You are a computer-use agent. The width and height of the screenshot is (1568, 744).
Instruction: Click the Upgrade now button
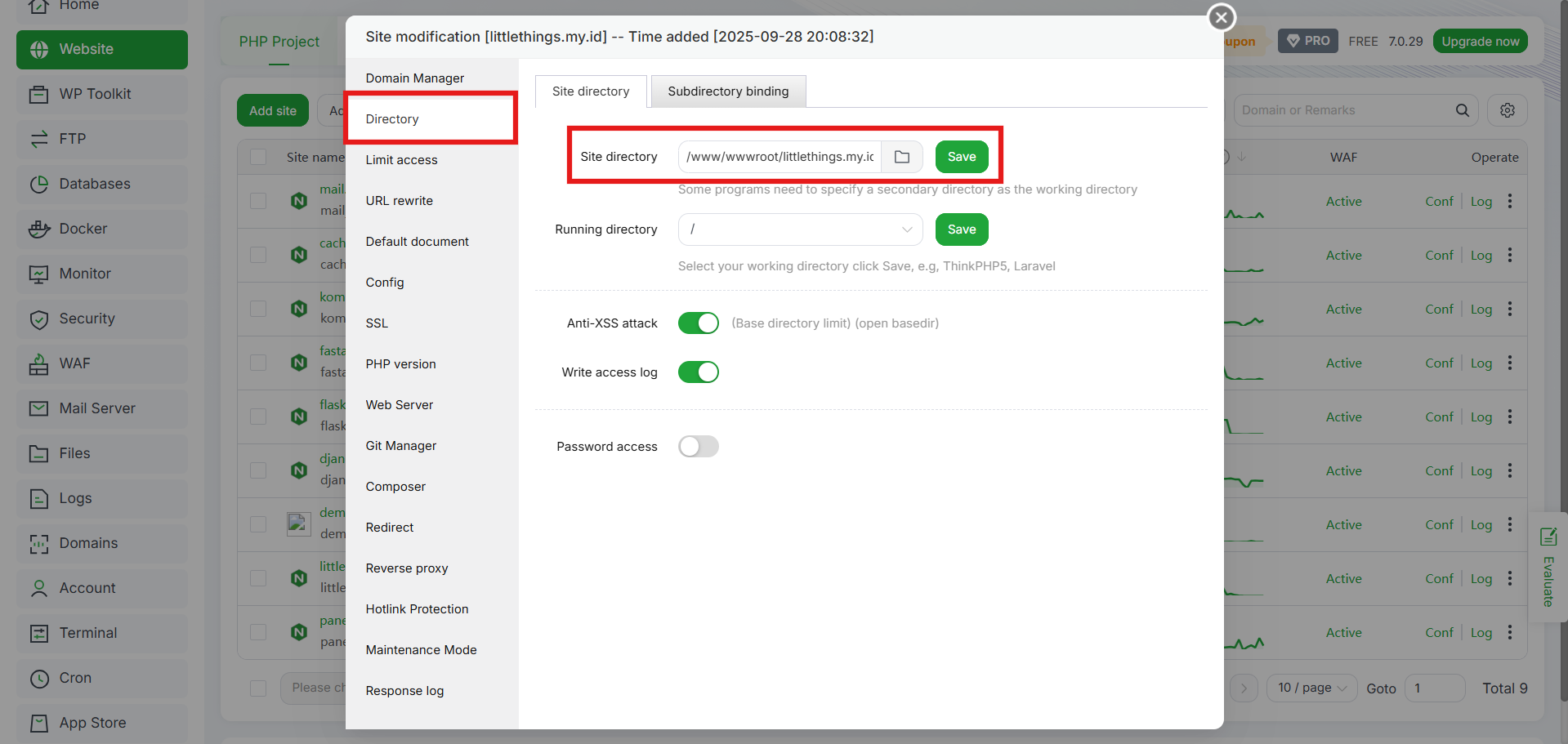1480,41
